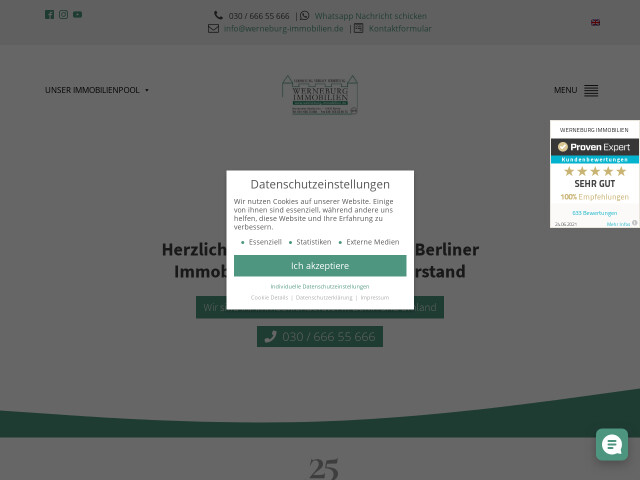Click the info@werneburg-immobilien.de email link
The width and height of the screenshot is (640, 480).
click(283, 29)
